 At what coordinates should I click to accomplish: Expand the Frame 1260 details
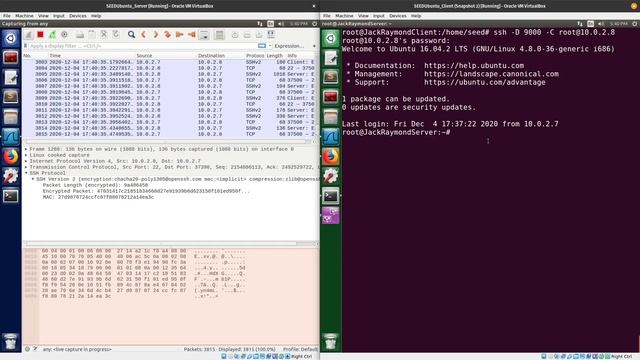[26, 149]
